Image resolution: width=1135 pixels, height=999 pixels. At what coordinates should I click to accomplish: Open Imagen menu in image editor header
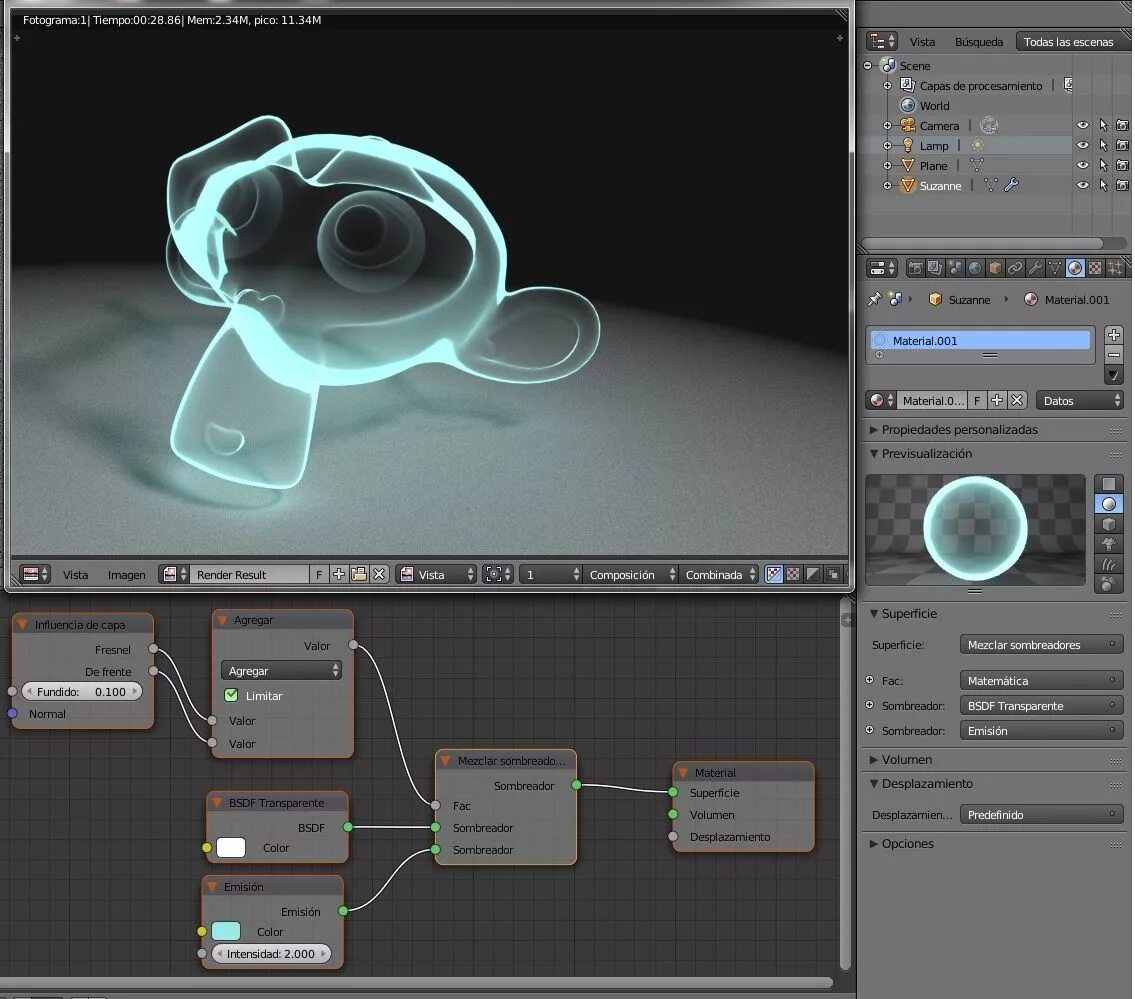pos(127,574)
